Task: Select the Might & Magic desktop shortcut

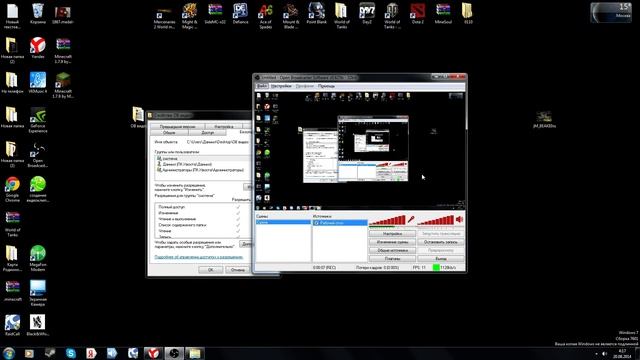Action: (189, 16)
